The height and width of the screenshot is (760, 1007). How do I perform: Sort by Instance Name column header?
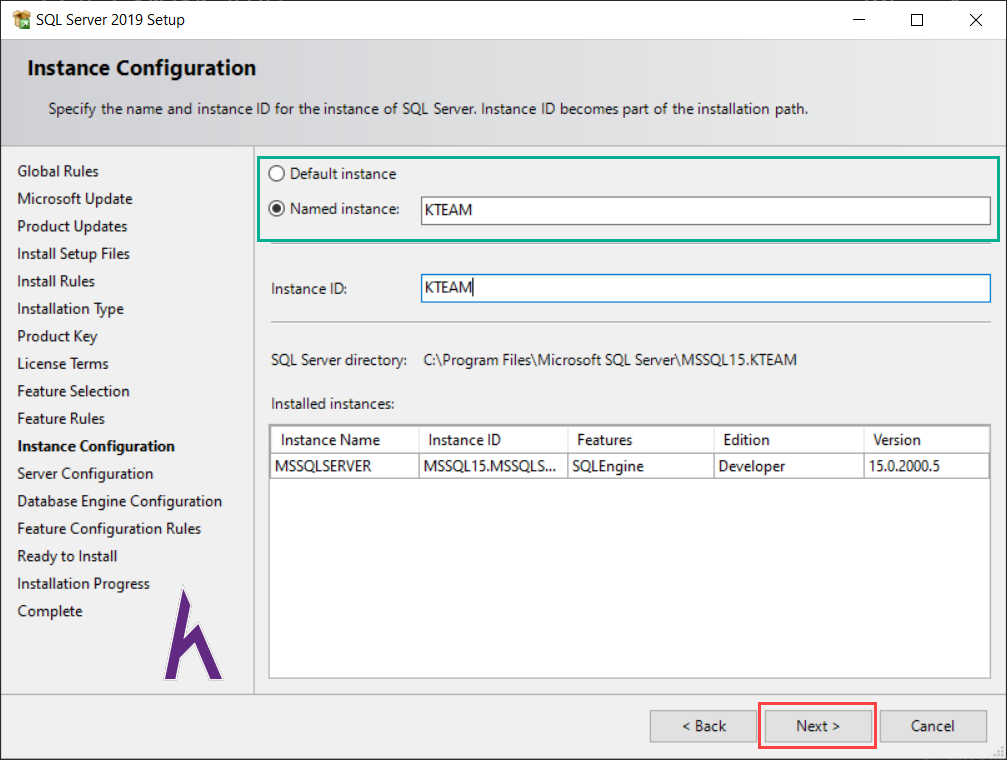tap(345, 440)
